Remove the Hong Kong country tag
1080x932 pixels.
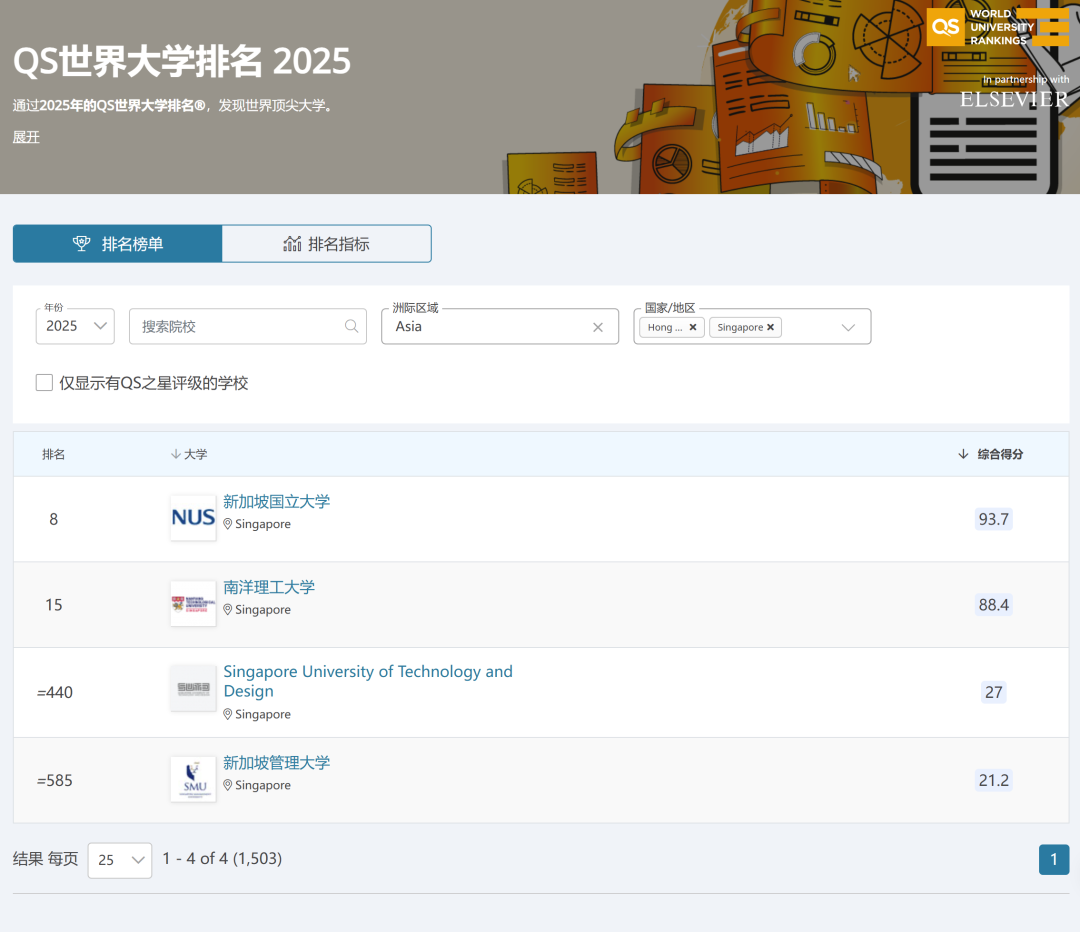(693, 327)
